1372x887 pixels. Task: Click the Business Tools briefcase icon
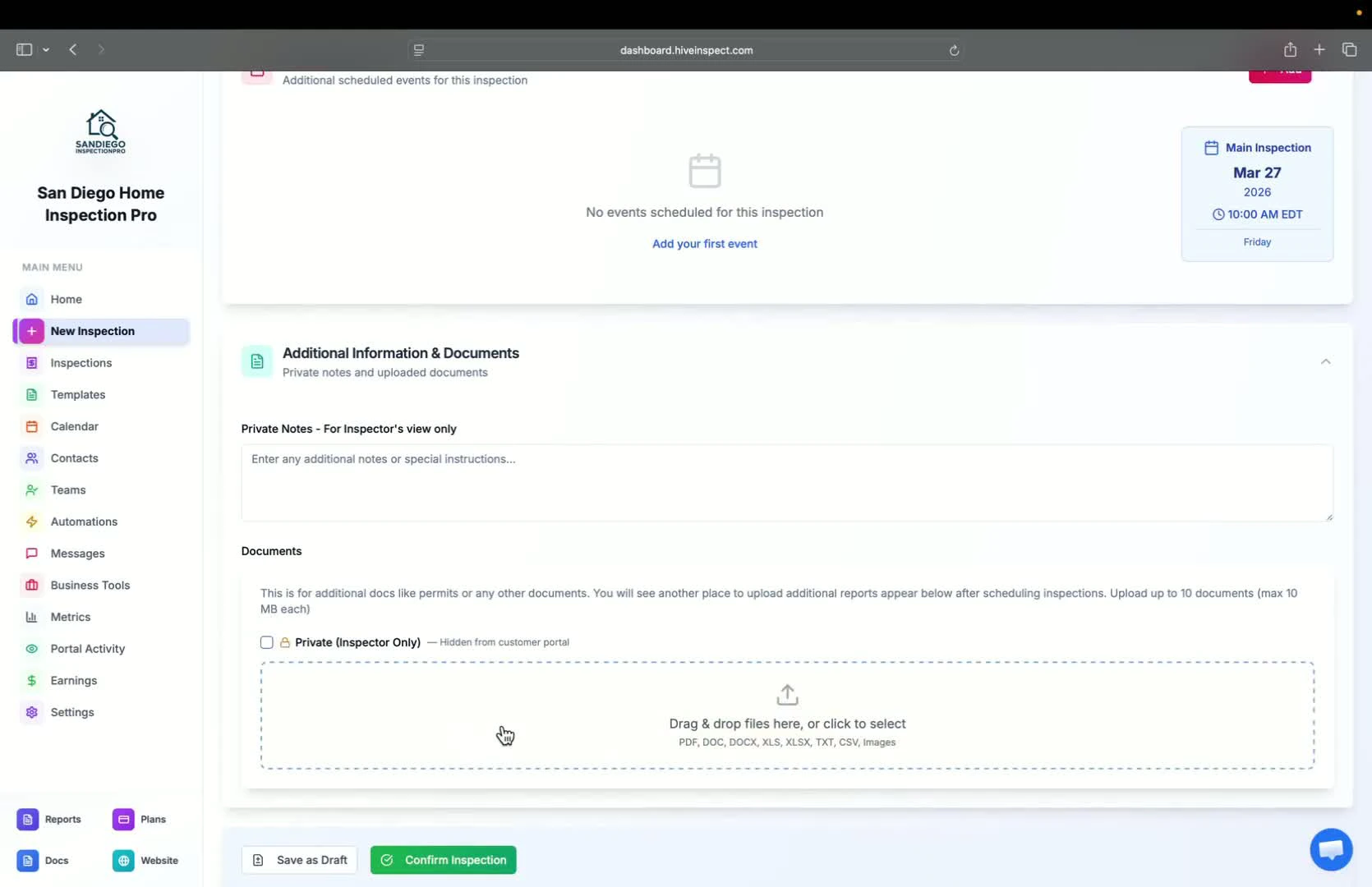[x=31, y=586]
